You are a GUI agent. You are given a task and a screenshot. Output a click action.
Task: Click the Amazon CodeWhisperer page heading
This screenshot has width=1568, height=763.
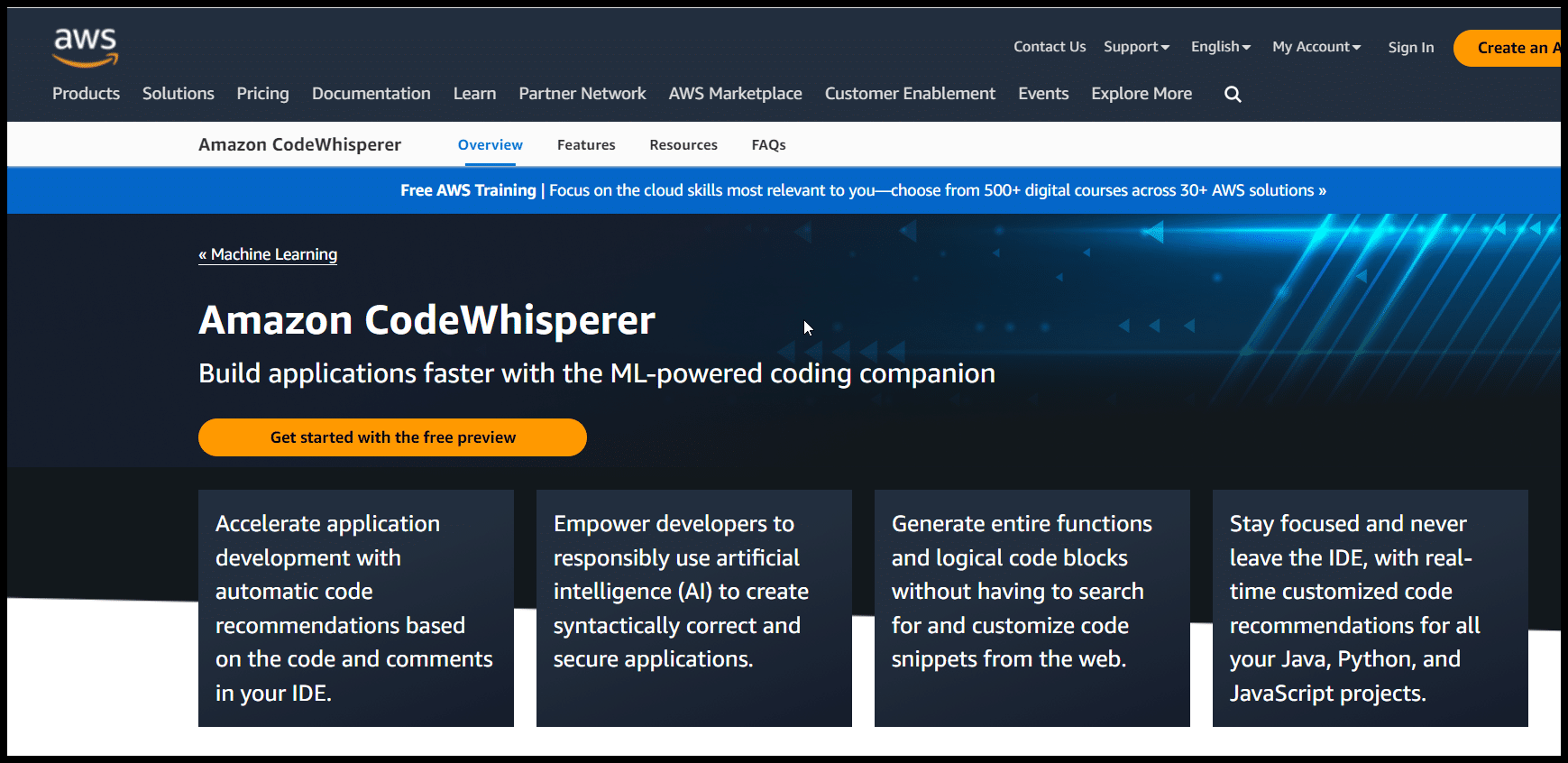click(426, 320)
